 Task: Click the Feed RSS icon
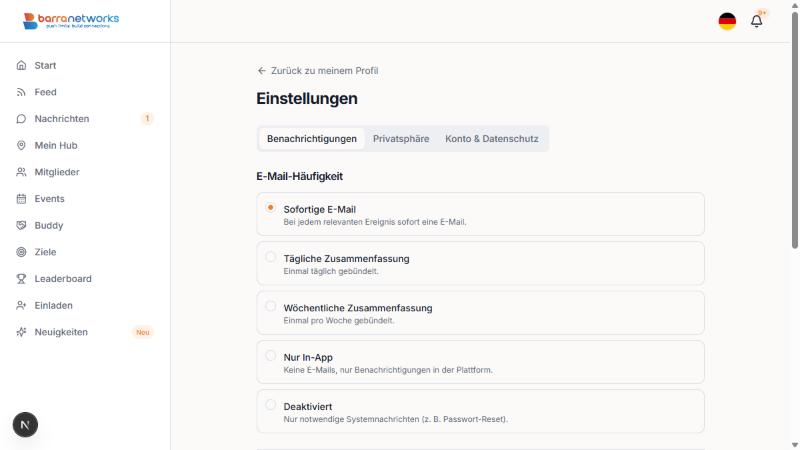(x=21, y=92)
